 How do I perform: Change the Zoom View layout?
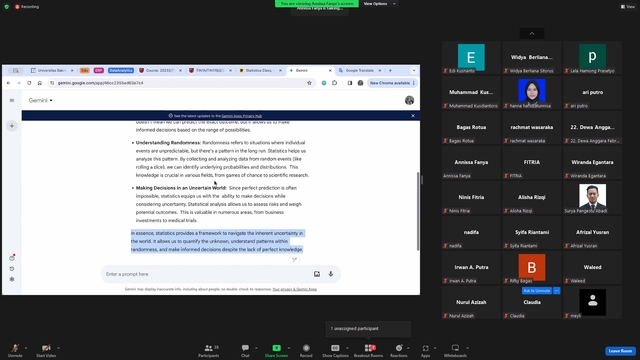tap(628, 7)
